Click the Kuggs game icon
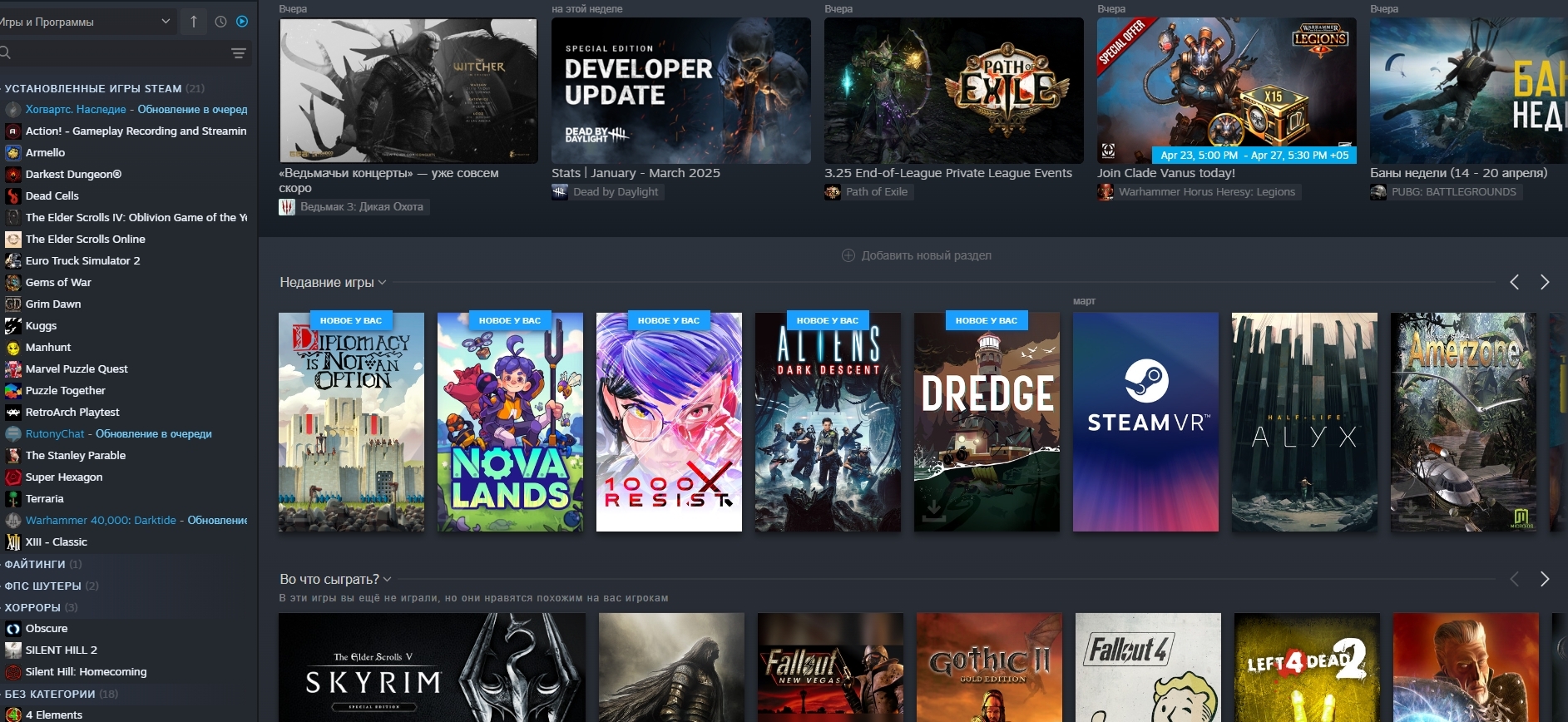1568x722 pixels. click(x=12, y=325)
